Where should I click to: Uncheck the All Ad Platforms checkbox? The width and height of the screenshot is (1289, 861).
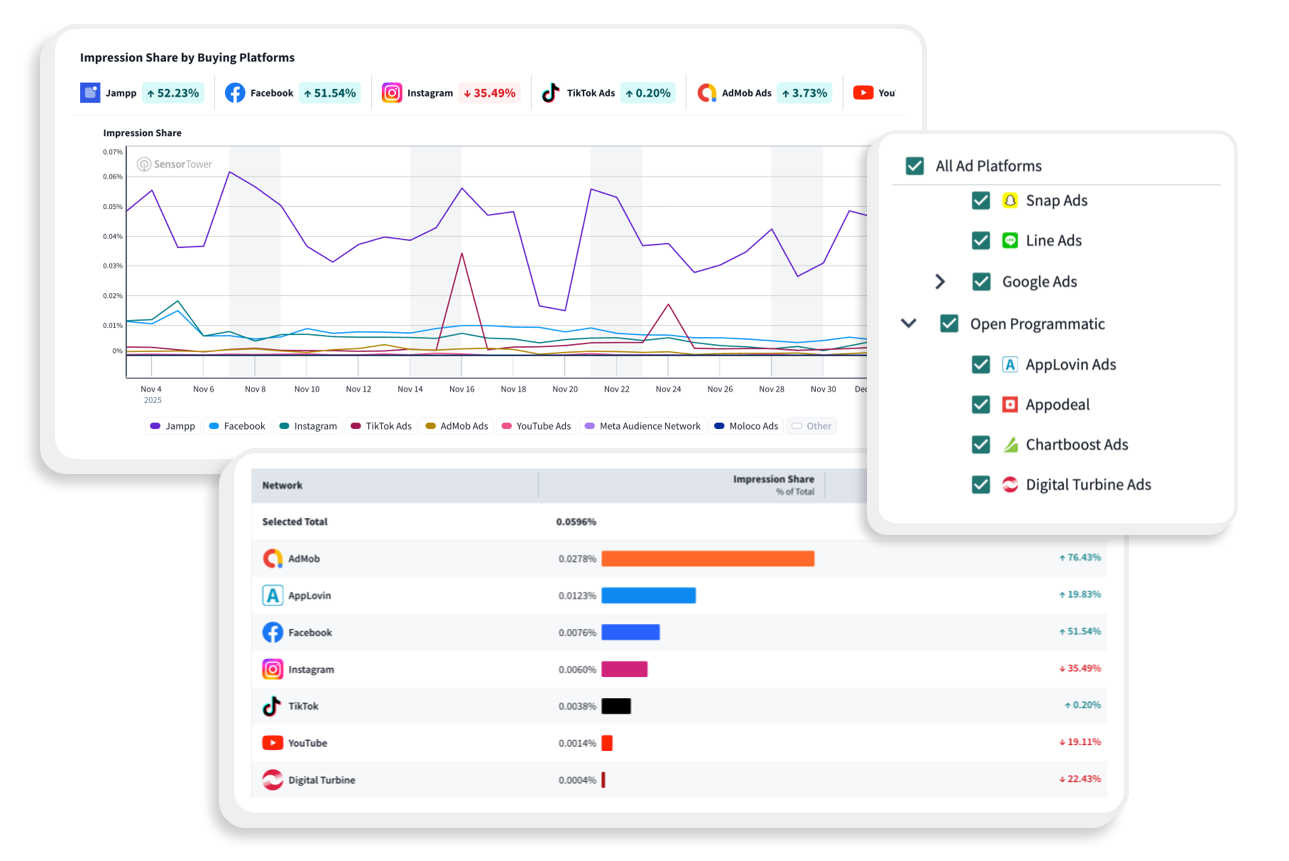(914, 166)
